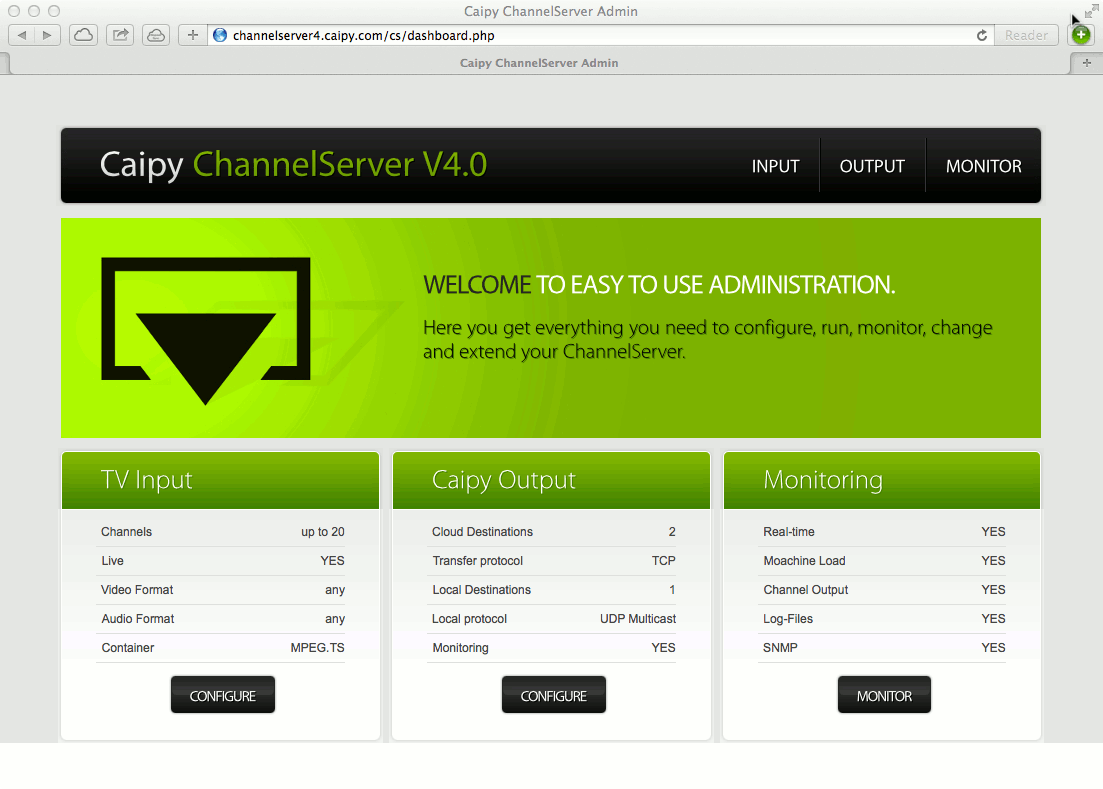
Task: Click the Add Bookmark plus button
Action: tap(193, 35)
